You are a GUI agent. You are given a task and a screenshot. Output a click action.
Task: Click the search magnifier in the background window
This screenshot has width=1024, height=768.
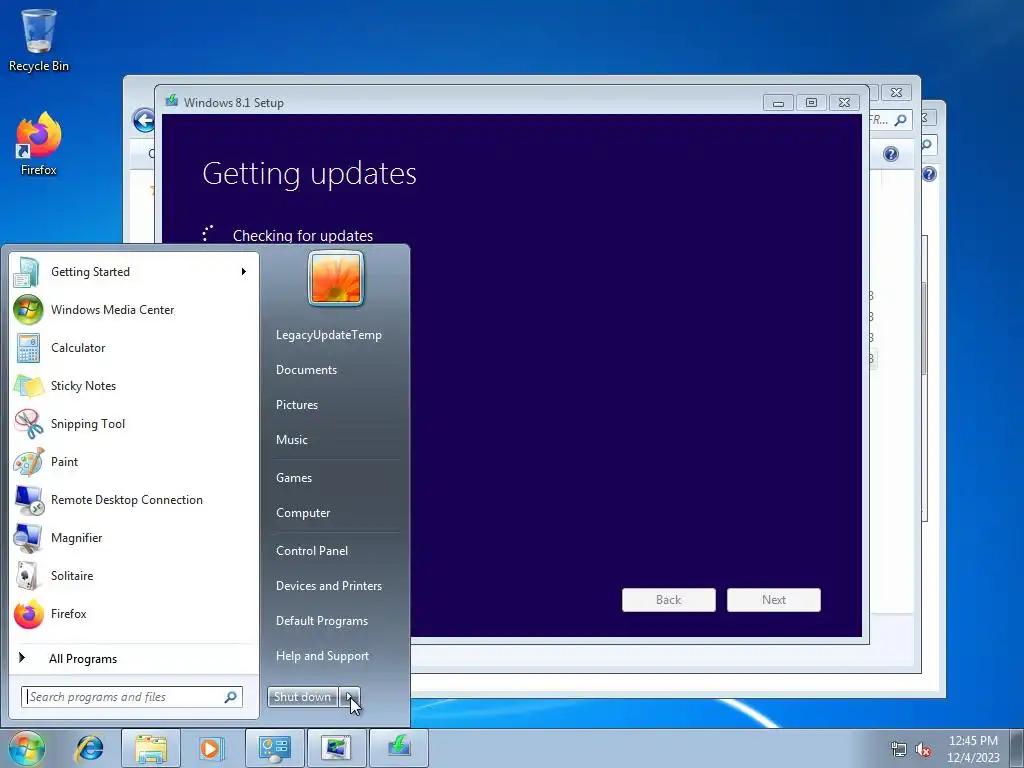(x=901, y=120)
